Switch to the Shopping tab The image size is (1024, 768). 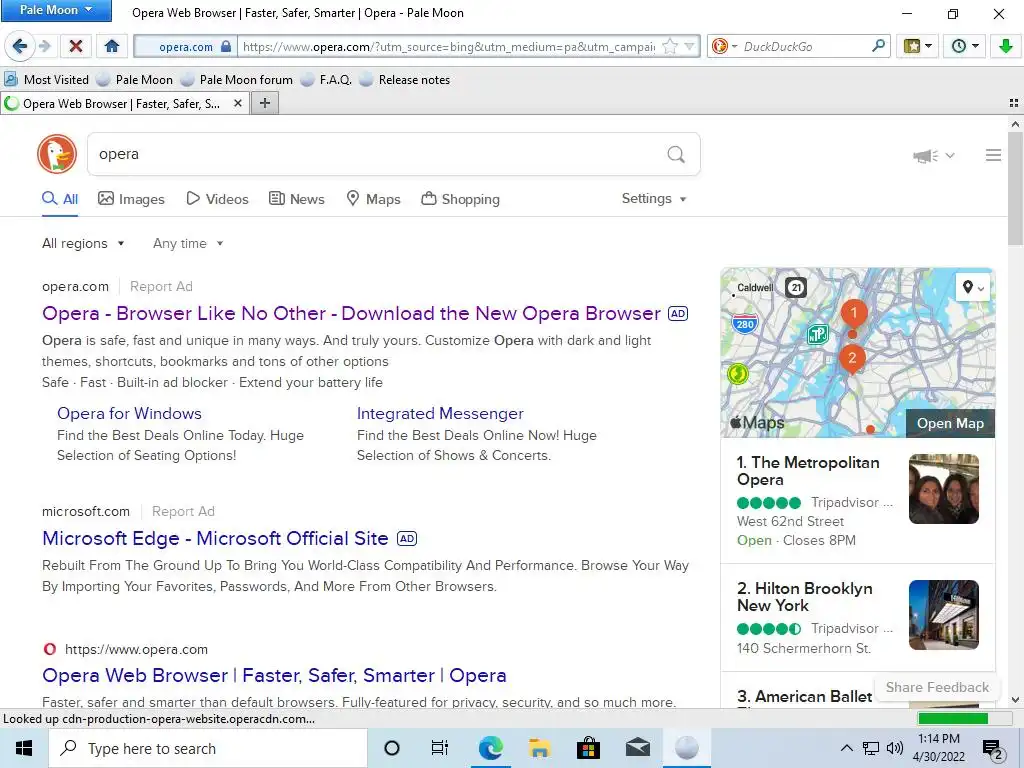460,199
